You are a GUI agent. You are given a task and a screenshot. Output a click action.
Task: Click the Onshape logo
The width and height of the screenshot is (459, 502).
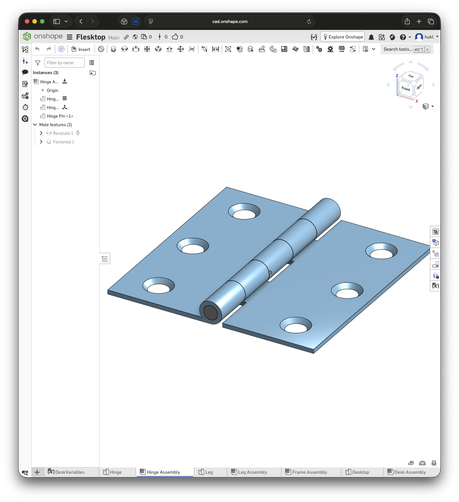[x=42, y=36]
